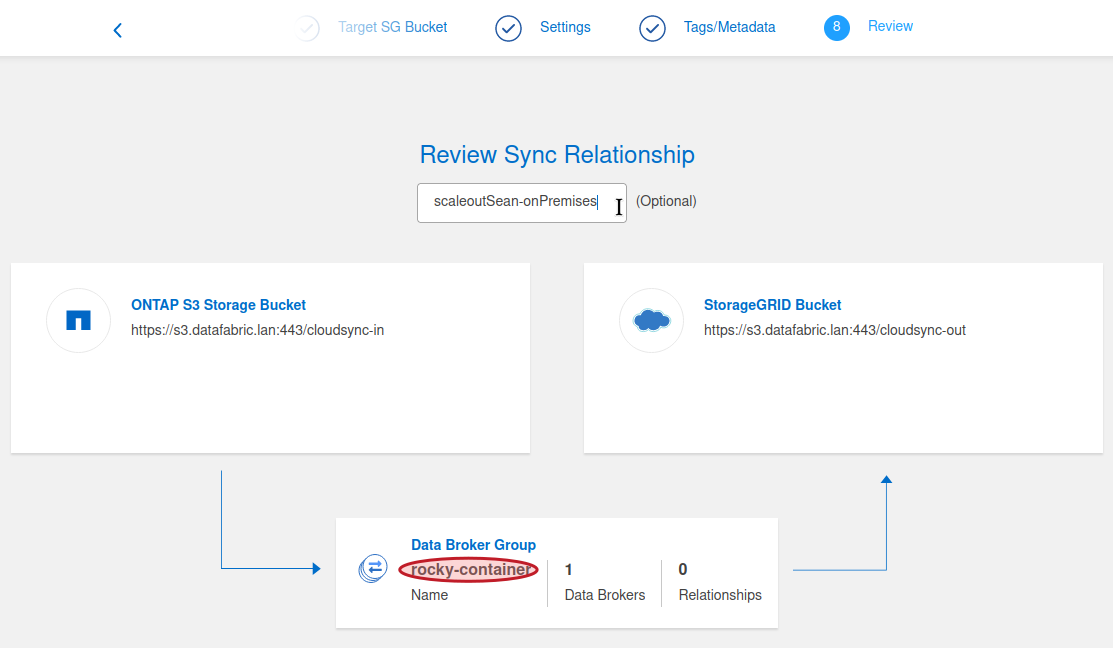Click the Data Broker Group heading

coord(473,544)
